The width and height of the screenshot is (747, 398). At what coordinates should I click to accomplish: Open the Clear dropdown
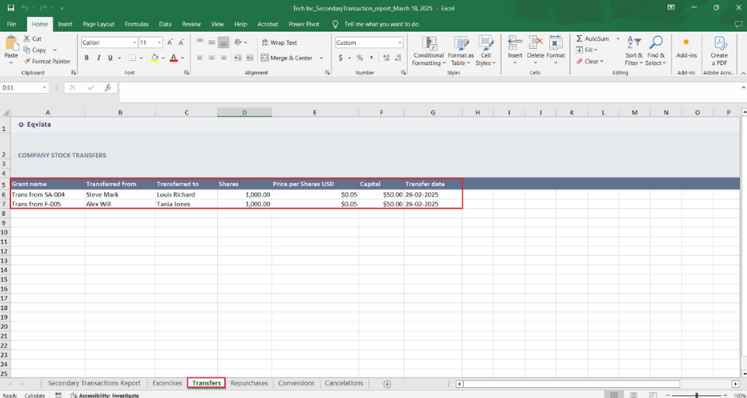pyautogui.click(x=590, y=61)
